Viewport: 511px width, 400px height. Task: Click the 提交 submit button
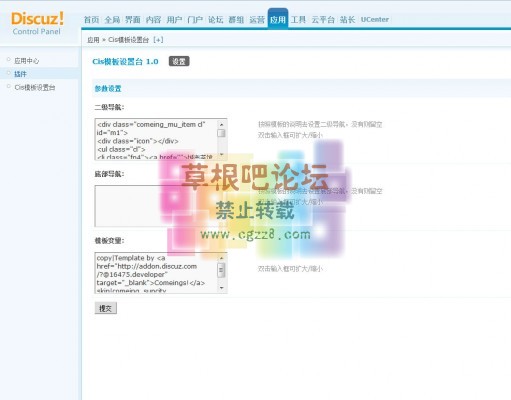[x=106, y=308]
